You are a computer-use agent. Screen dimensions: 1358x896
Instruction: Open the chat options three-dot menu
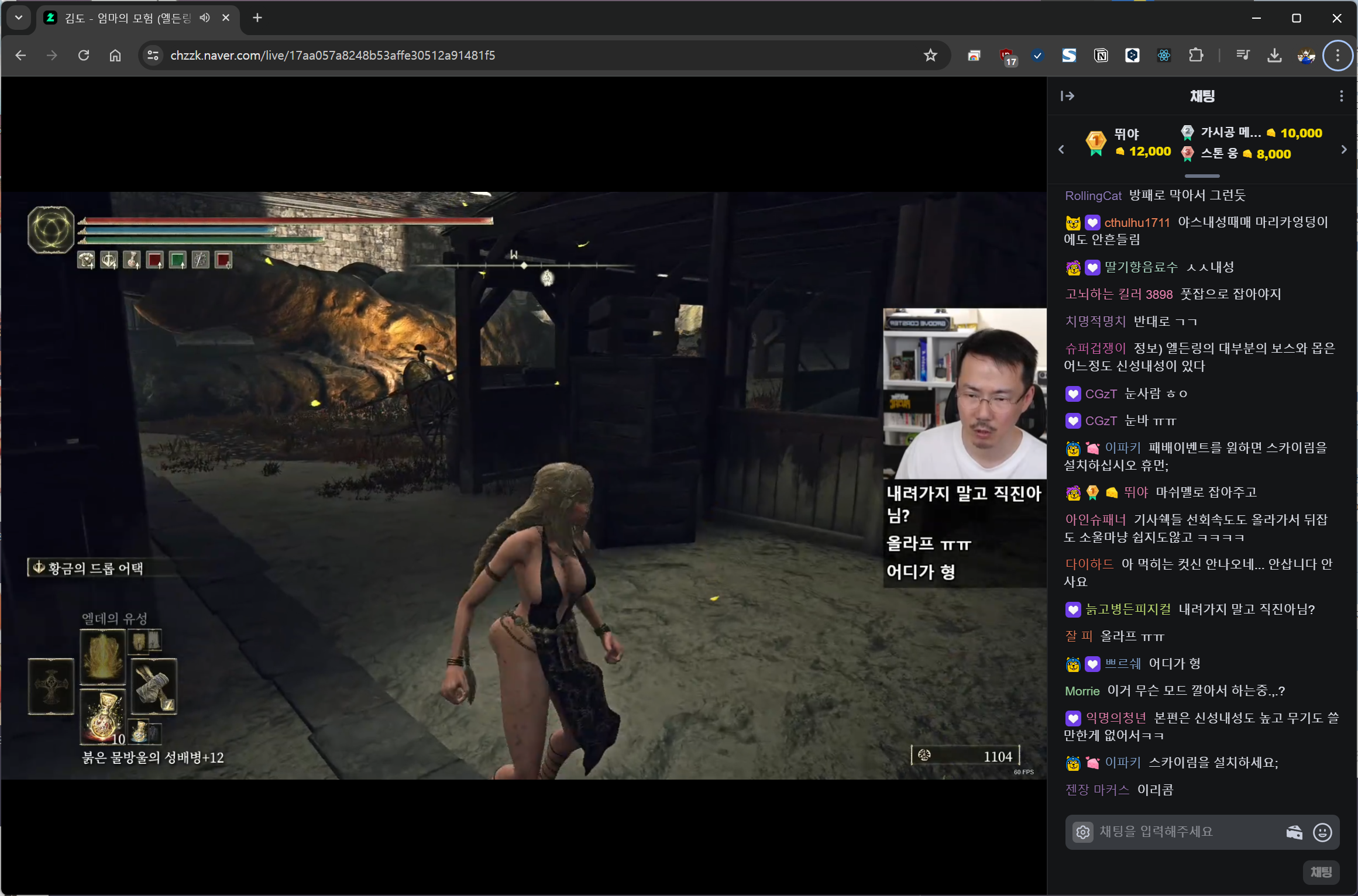[x=1341, y=96]
